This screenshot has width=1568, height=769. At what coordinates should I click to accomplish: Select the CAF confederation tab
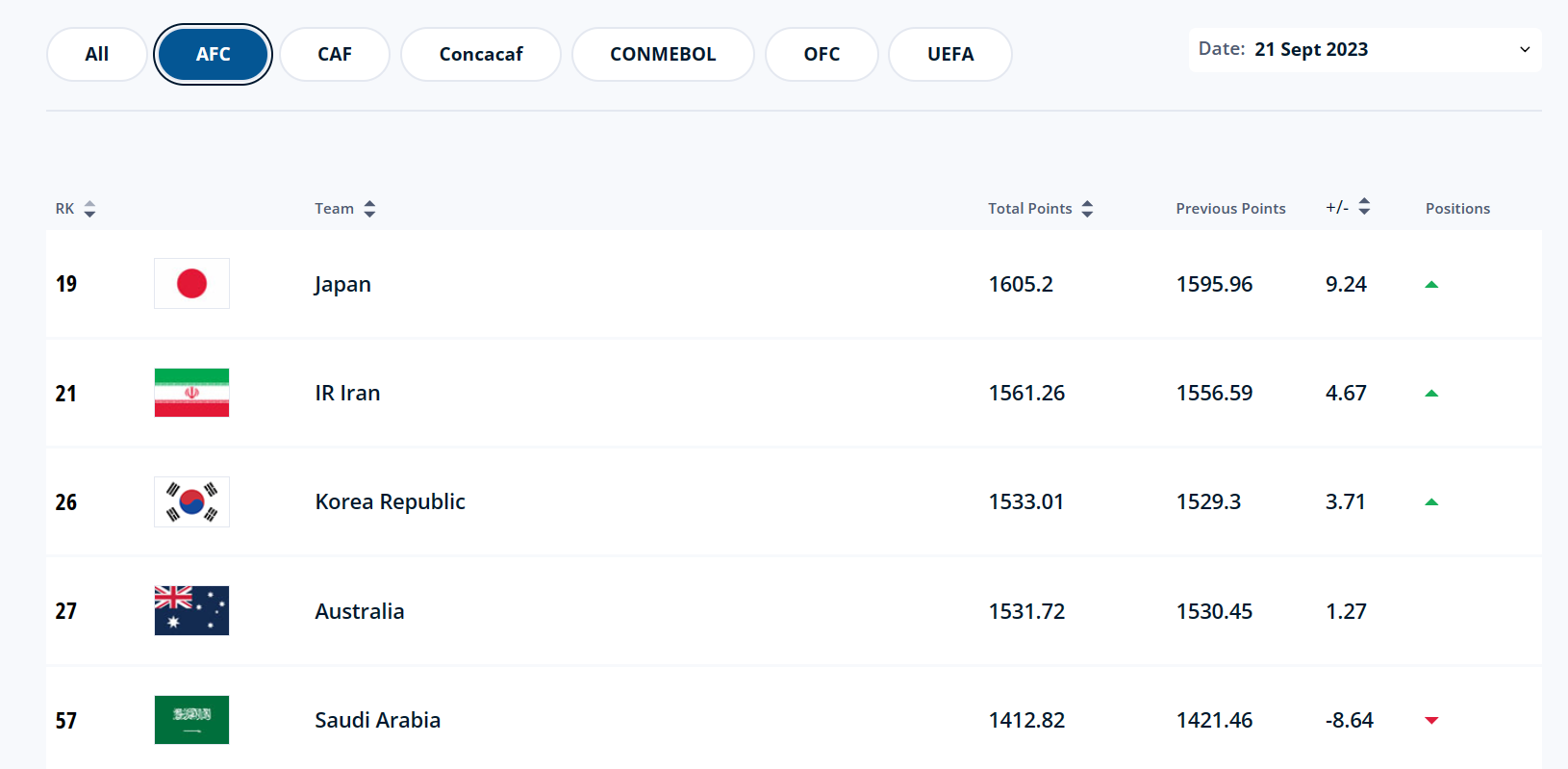point(335,54)
